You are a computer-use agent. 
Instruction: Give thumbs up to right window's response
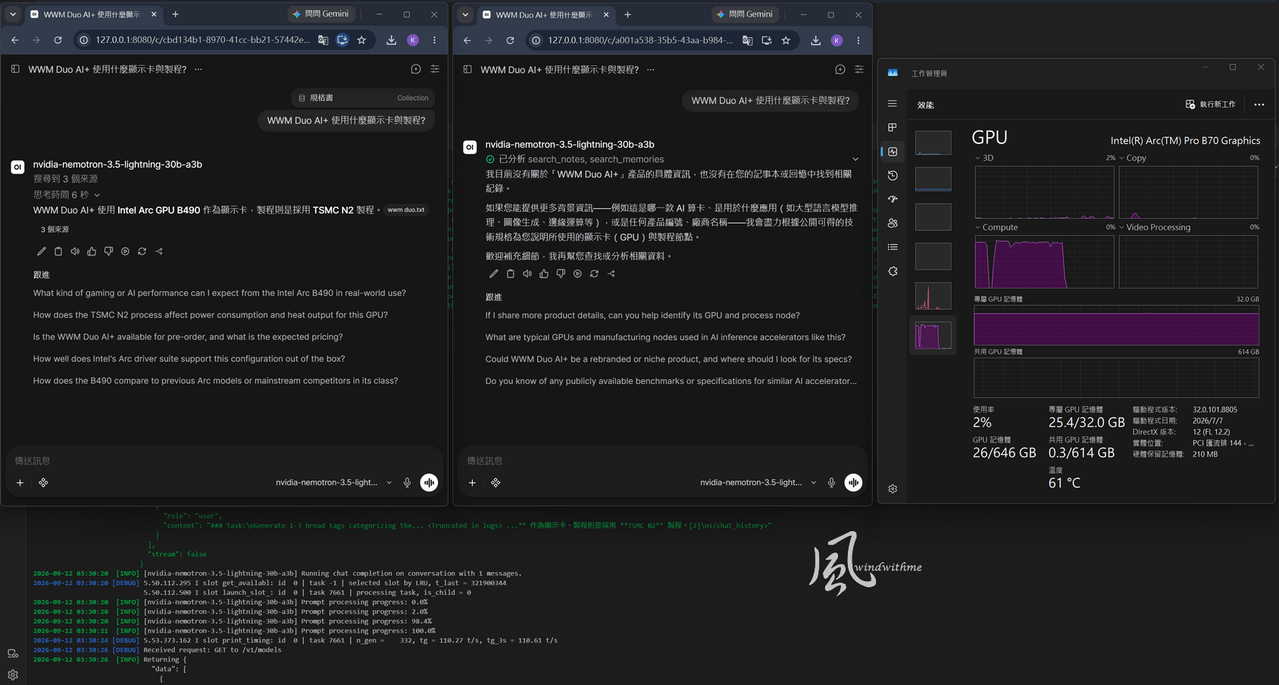(544, 273)
